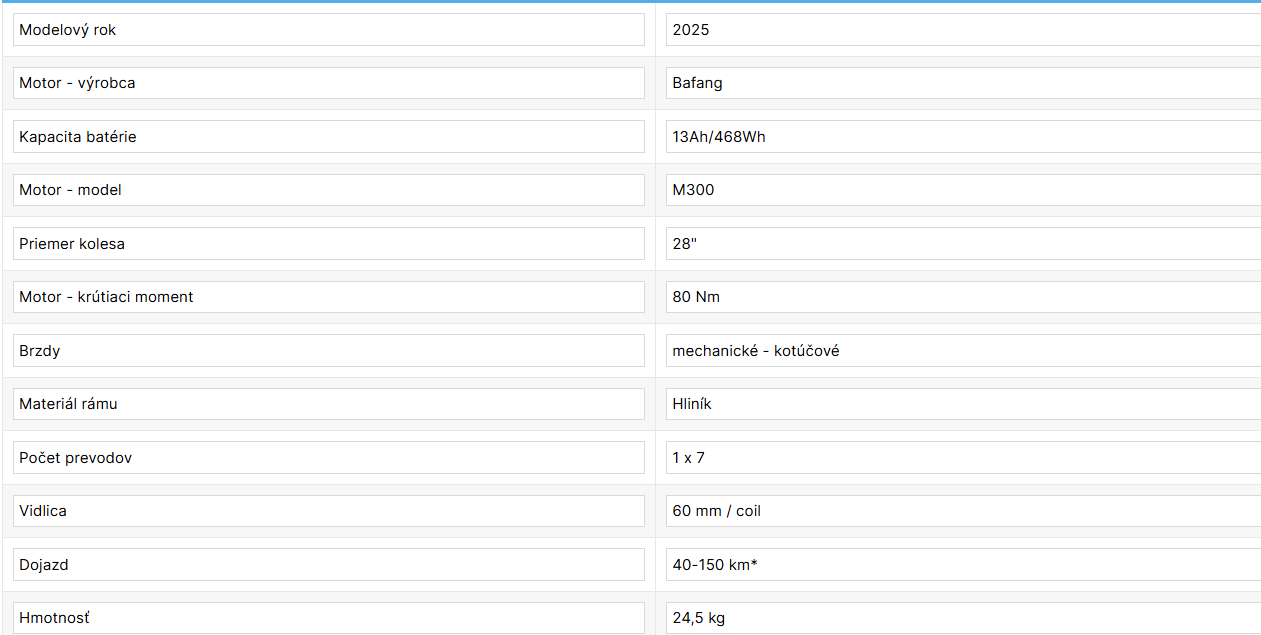Image resolution: width=1261 pixels, height=635 pixels.
Task: Click the 'Materiál rámu' label field
Action: pos(328,404)
